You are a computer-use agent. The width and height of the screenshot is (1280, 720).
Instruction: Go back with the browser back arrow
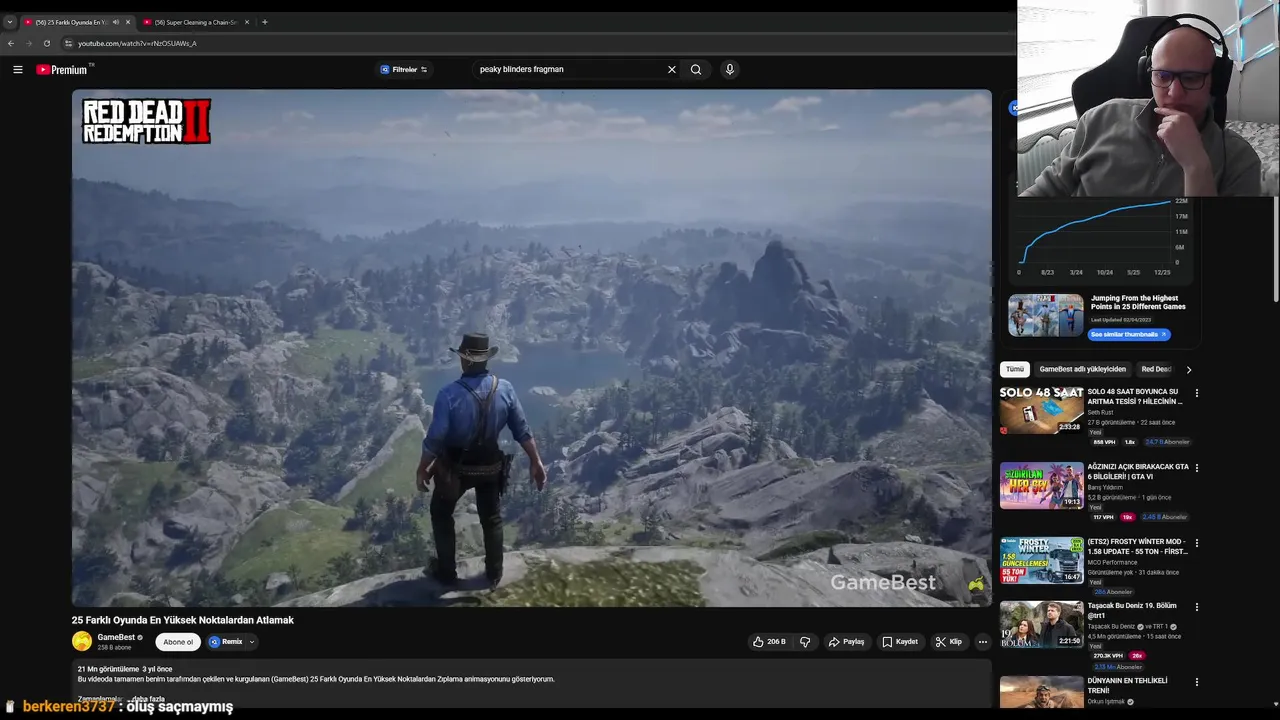coord(11,43)
